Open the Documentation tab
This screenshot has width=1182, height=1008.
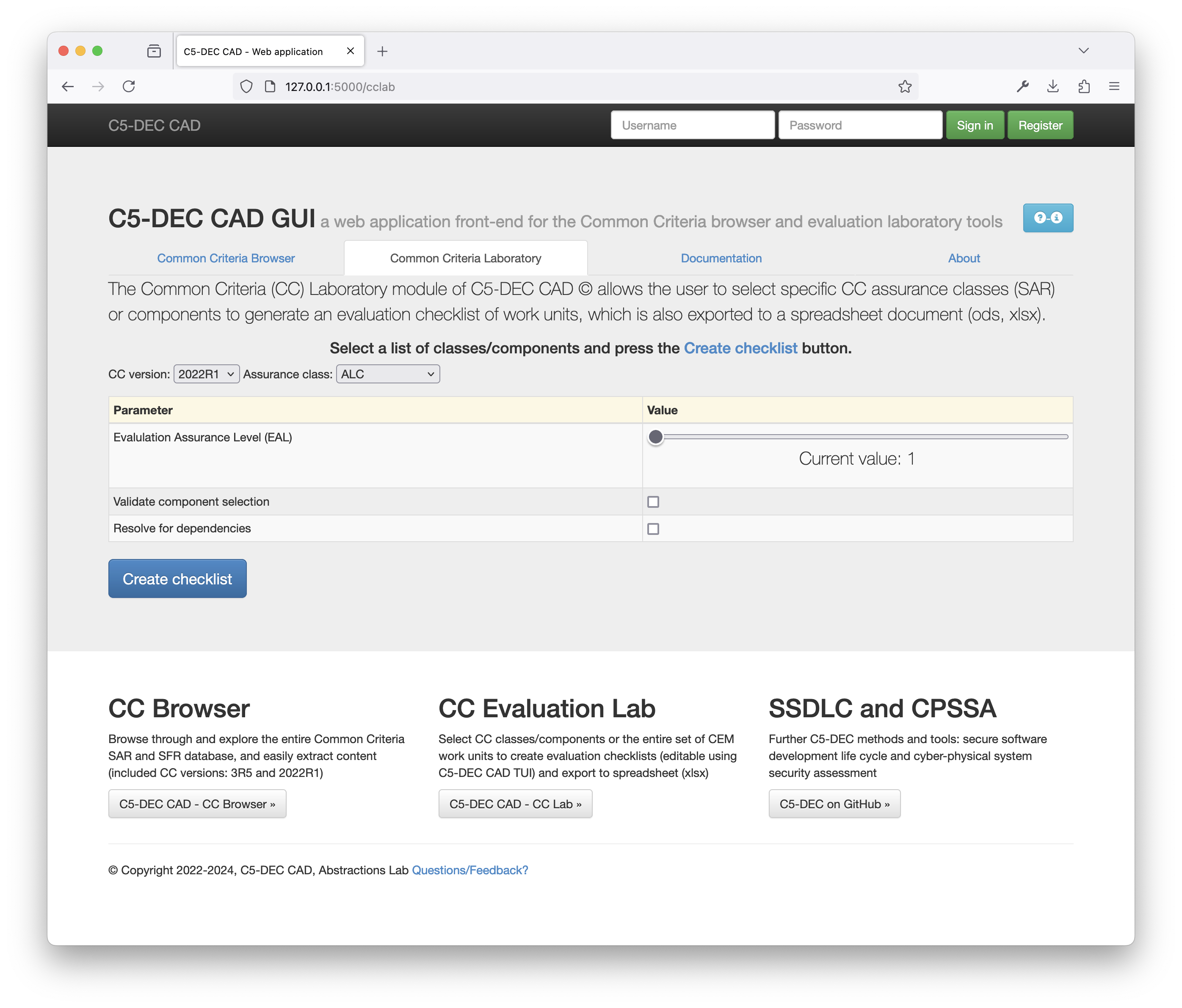[721, 258]
